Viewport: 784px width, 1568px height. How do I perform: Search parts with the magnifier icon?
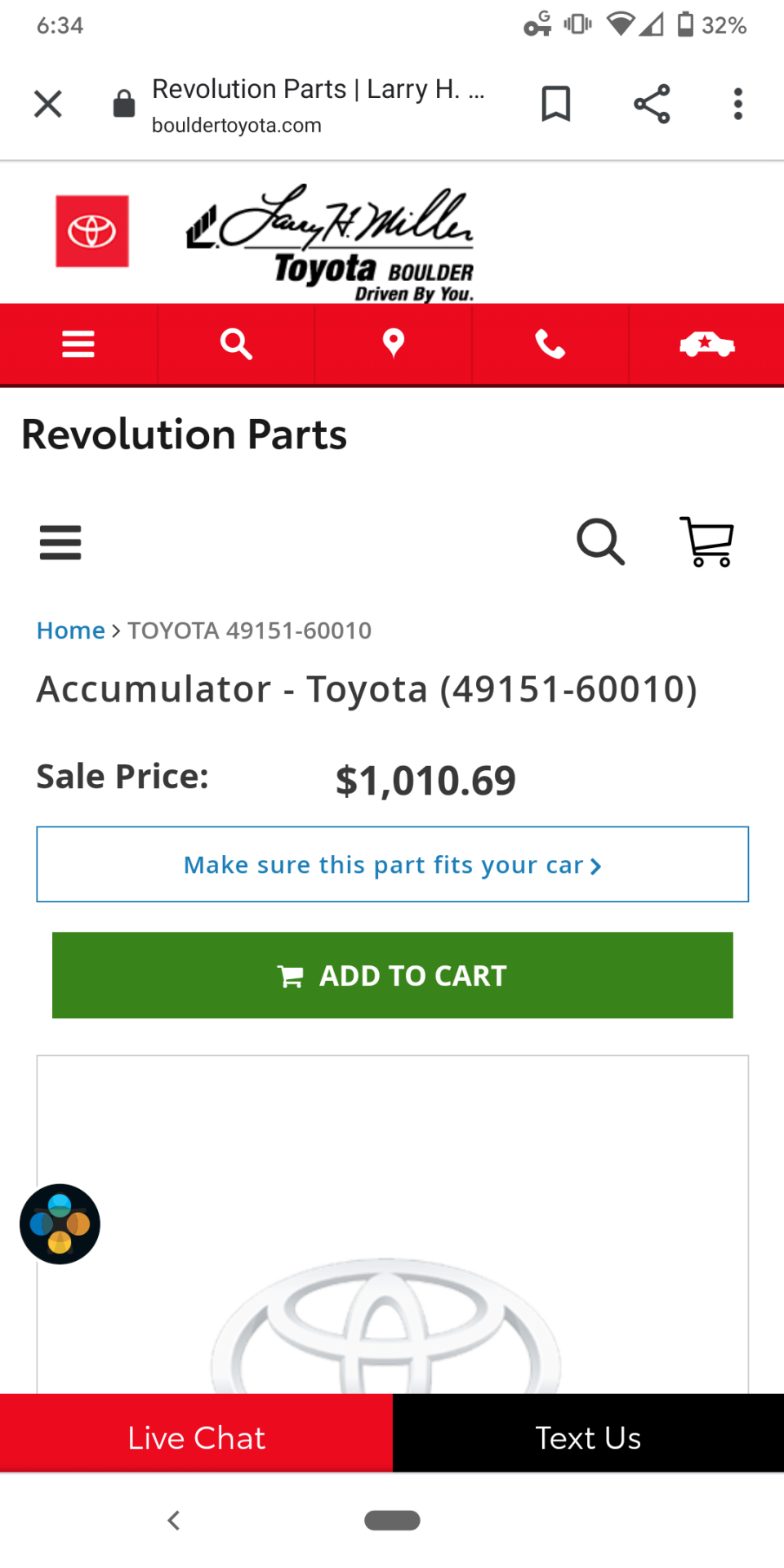(x=601, y=541)
